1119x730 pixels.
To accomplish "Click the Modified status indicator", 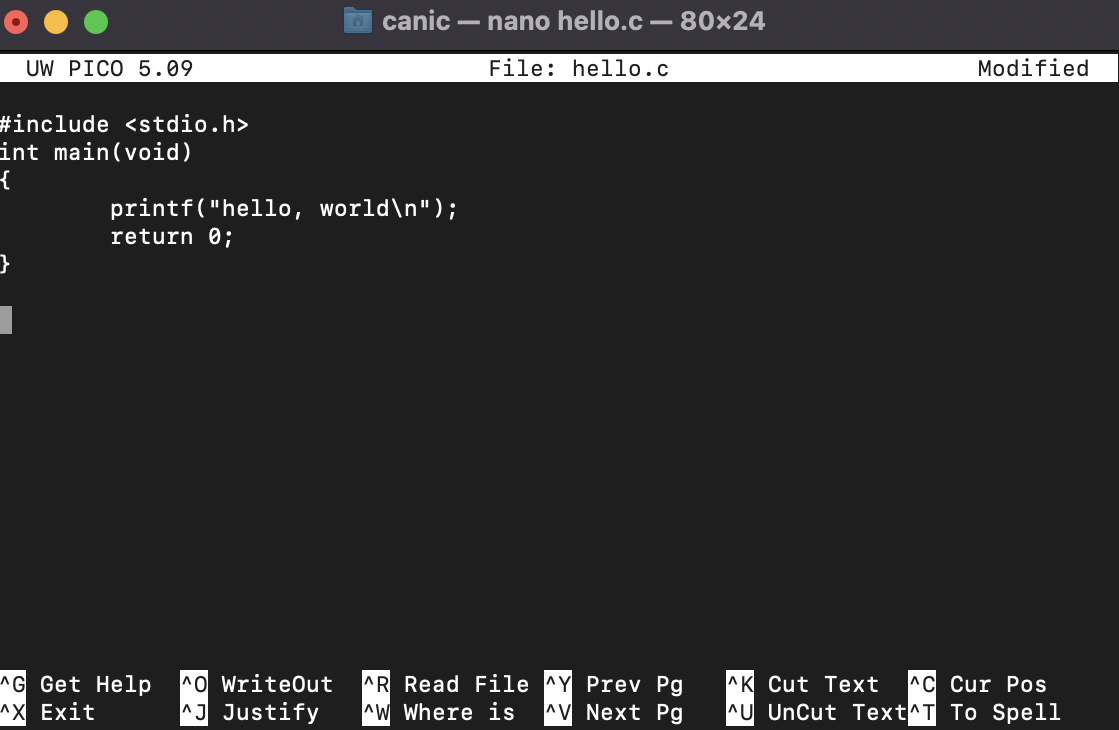I will point(1033,69).
